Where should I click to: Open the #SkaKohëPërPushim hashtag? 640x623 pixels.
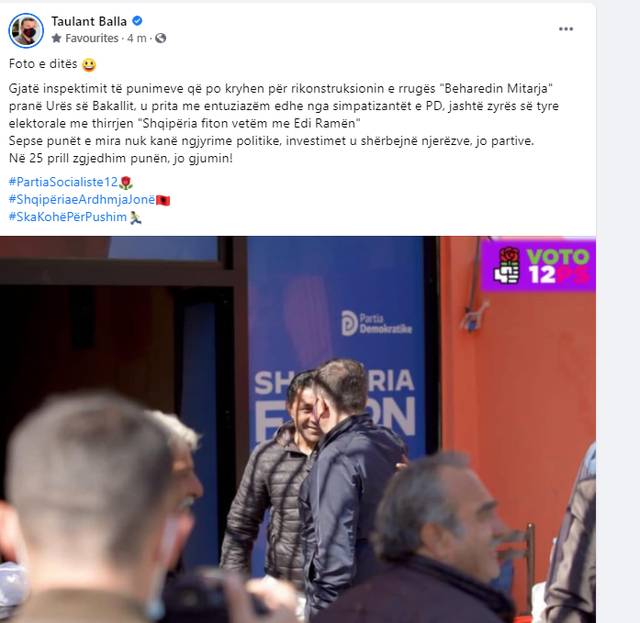(68, 217)
